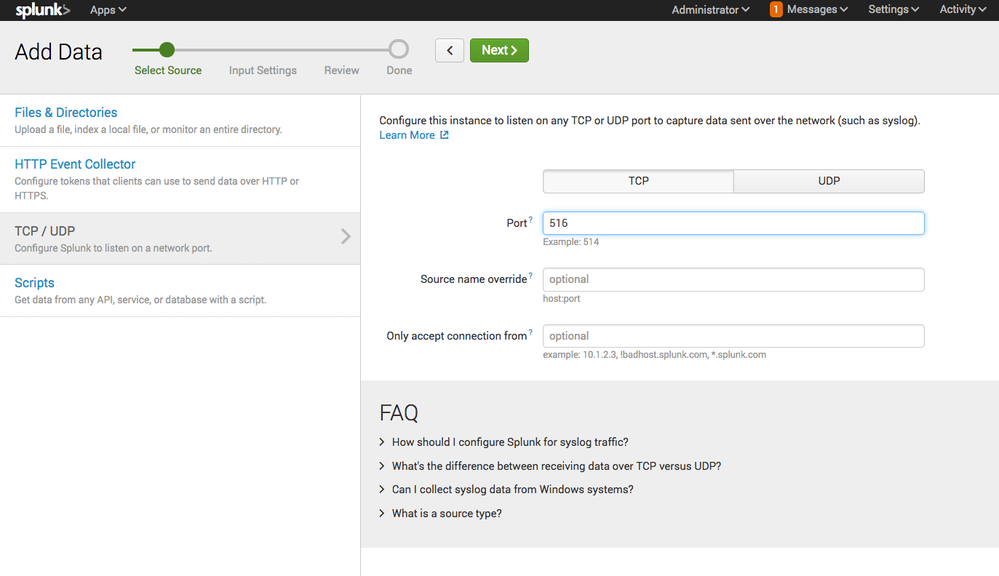This screenshot has width=999, height=576.
Task: Click the chevron on the TCP / UDP entry
Action: click(348, 237)
